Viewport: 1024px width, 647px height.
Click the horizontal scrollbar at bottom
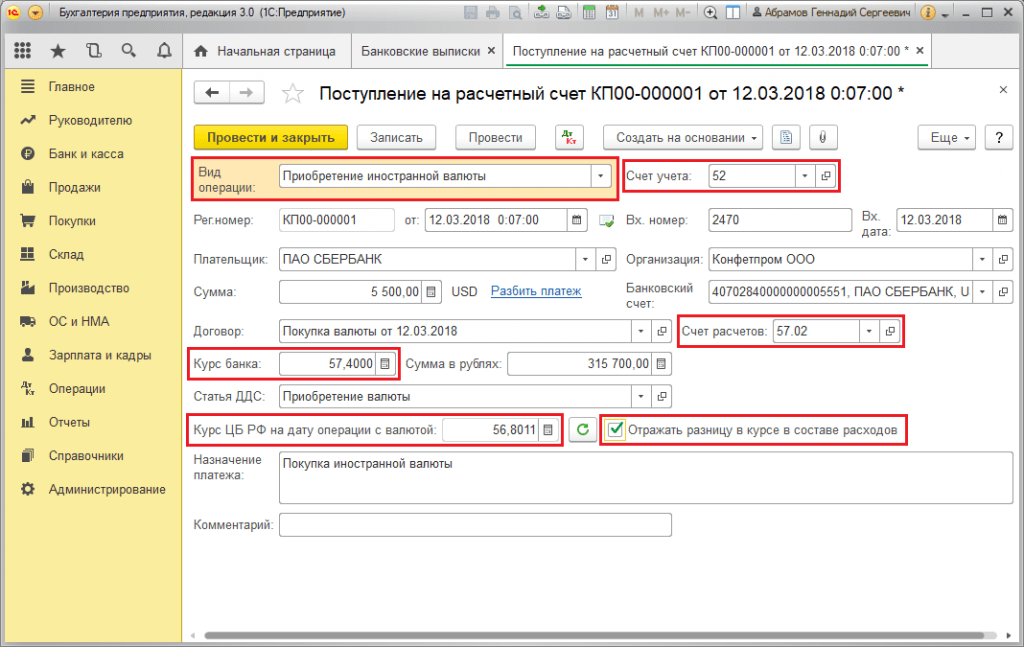click(594, 635)
